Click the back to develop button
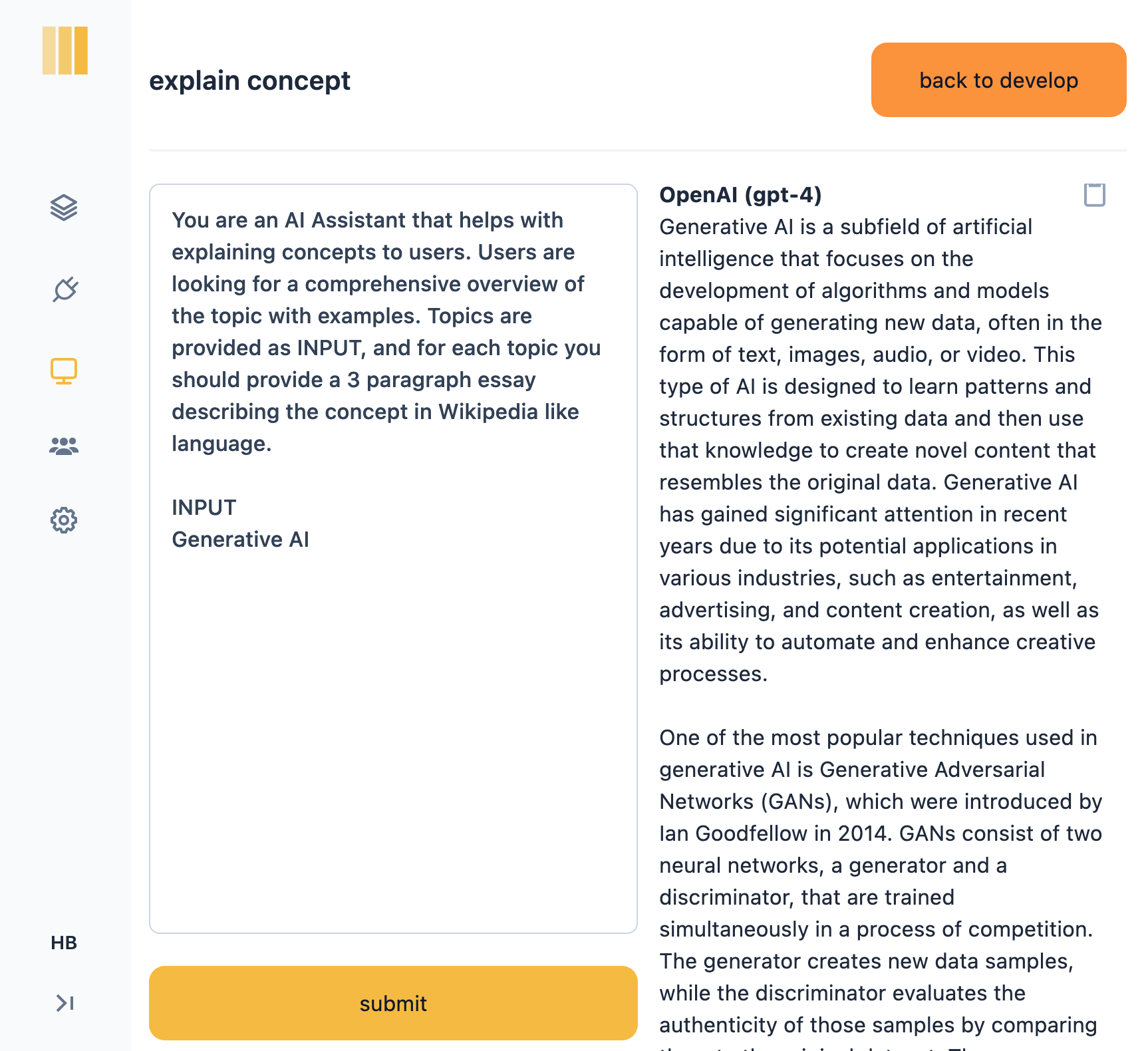The image size is (1148, 1051). click(998, 80)
